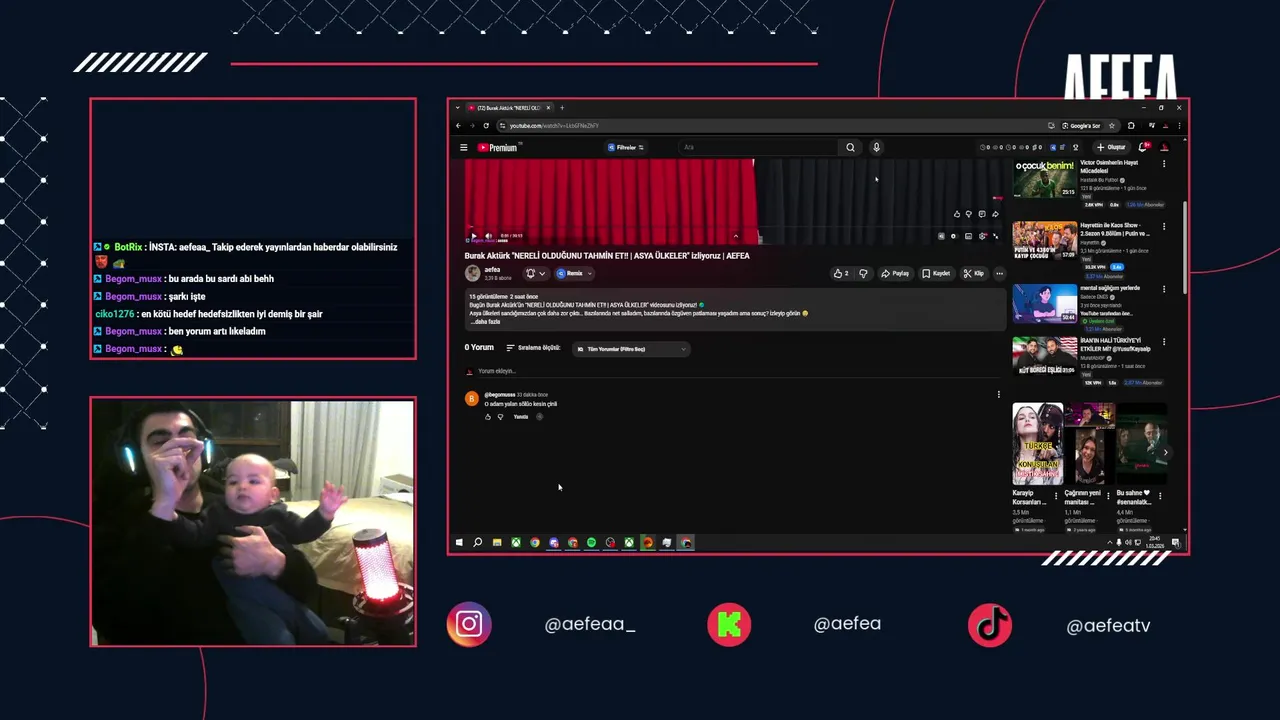This screenshot has height=720, width=1280.
Task: Bookmark page with star icon
Action: click(x=1111, y=126)
